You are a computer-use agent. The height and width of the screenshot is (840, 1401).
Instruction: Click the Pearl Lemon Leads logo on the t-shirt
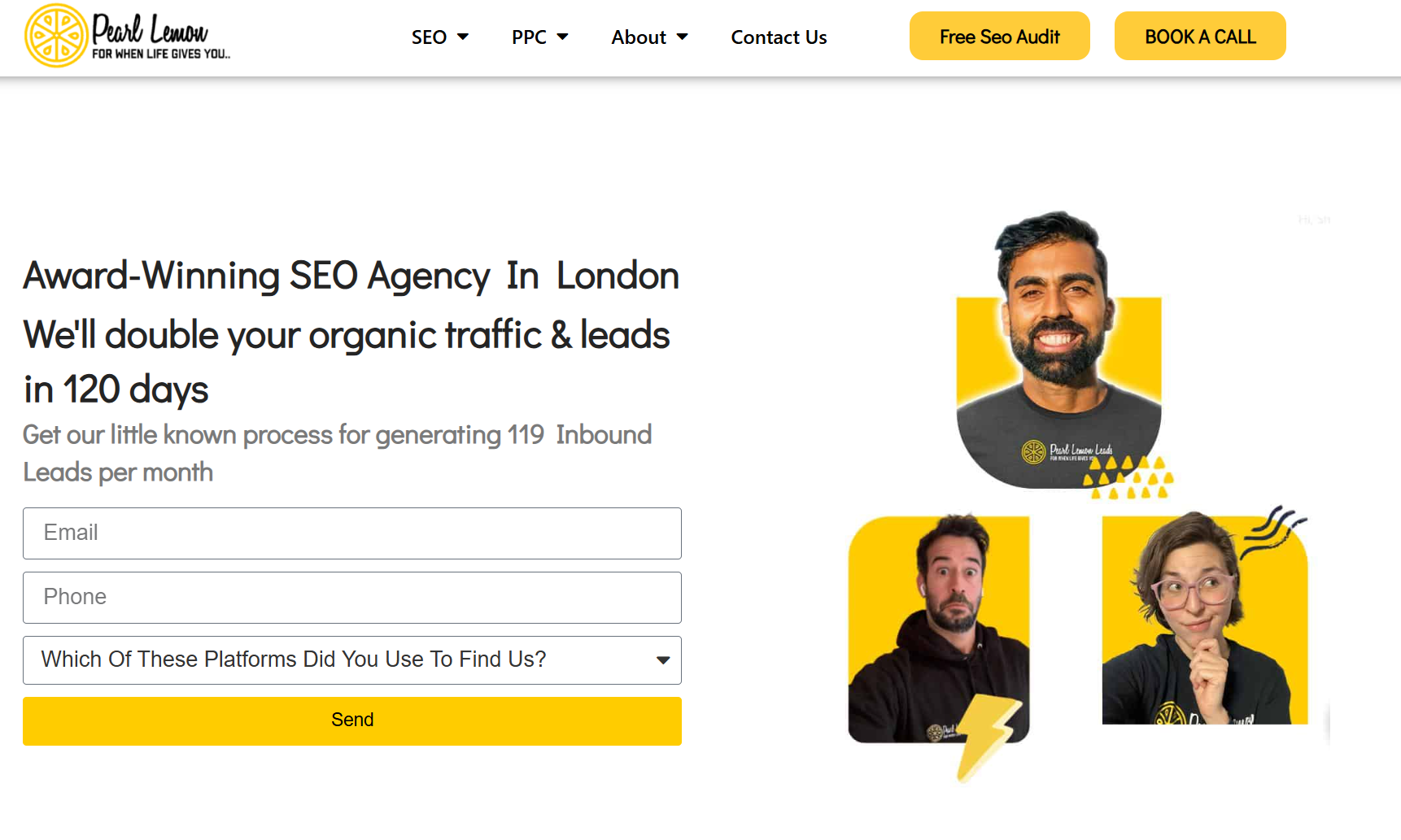point(1067,451)
